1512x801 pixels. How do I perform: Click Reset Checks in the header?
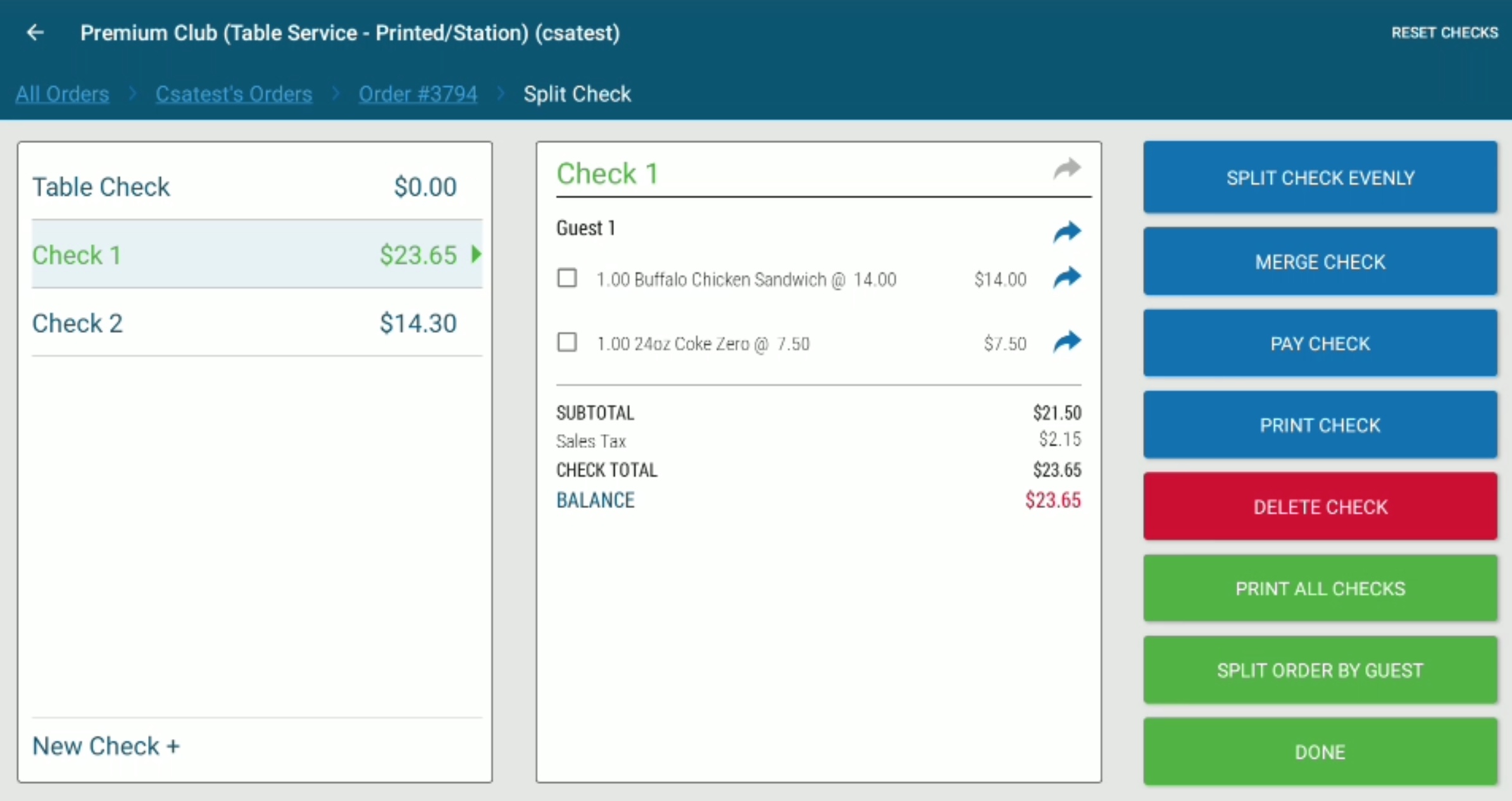[1444, 32]
